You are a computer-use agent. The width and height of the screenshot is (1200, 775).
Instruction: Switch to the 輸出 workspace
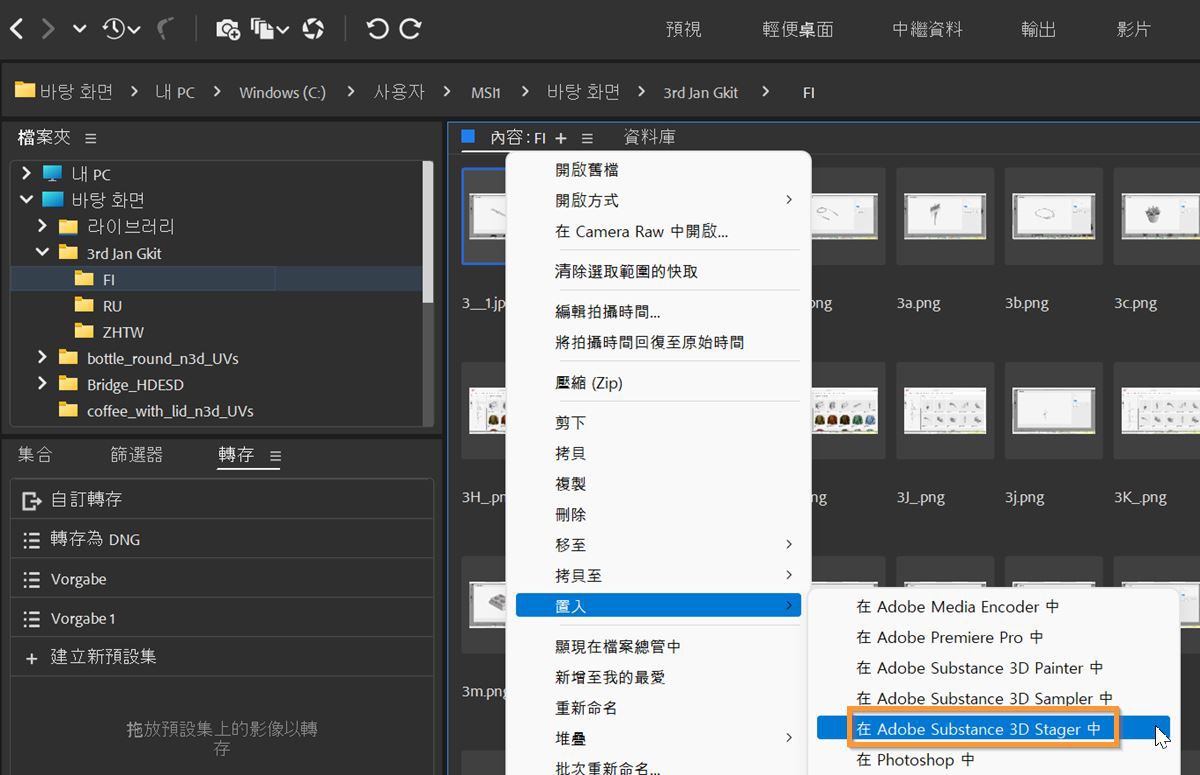[x=1038, y=29]
